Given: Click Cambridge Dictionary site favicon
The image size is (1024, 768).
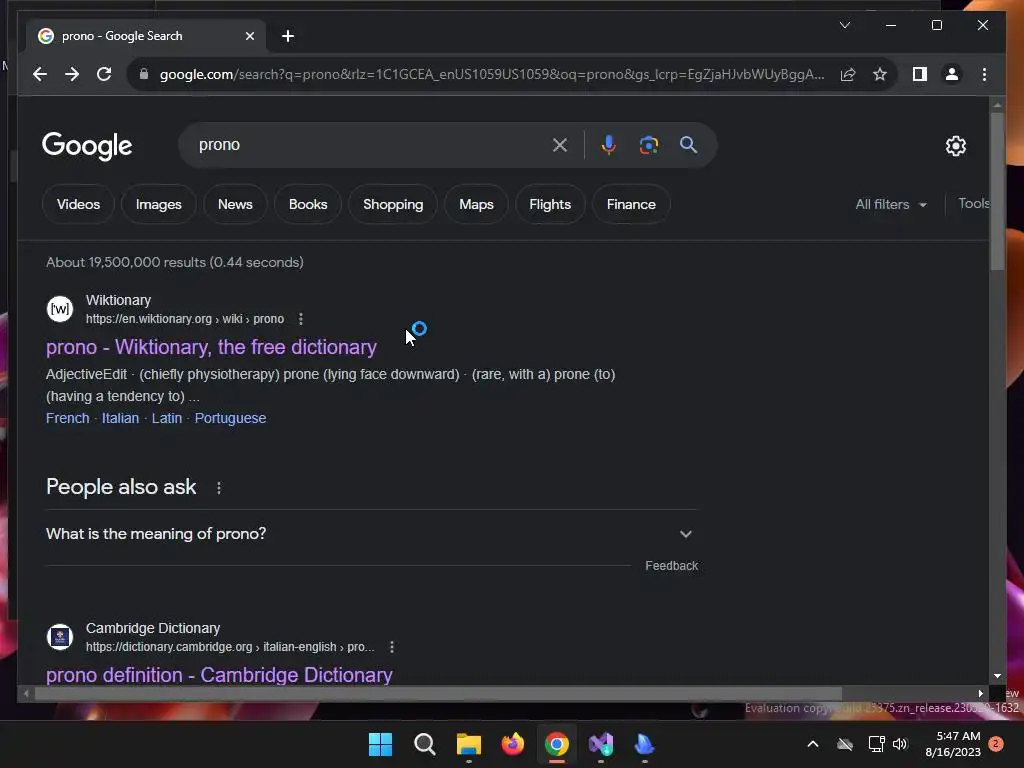Looking at the screenshot, I should [x=60, y=636].
